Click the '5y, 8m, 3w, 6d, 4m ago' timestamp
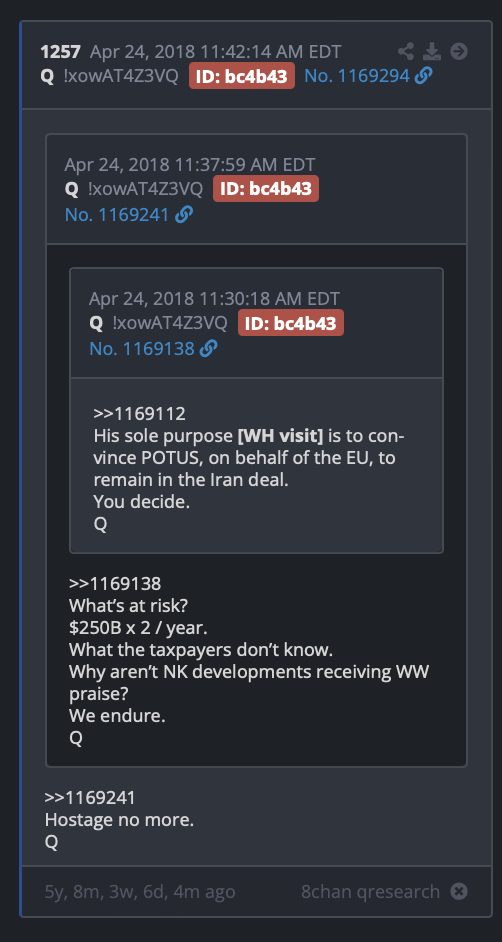Viewport: 502px width, 942px height. (x=140, y=892)
